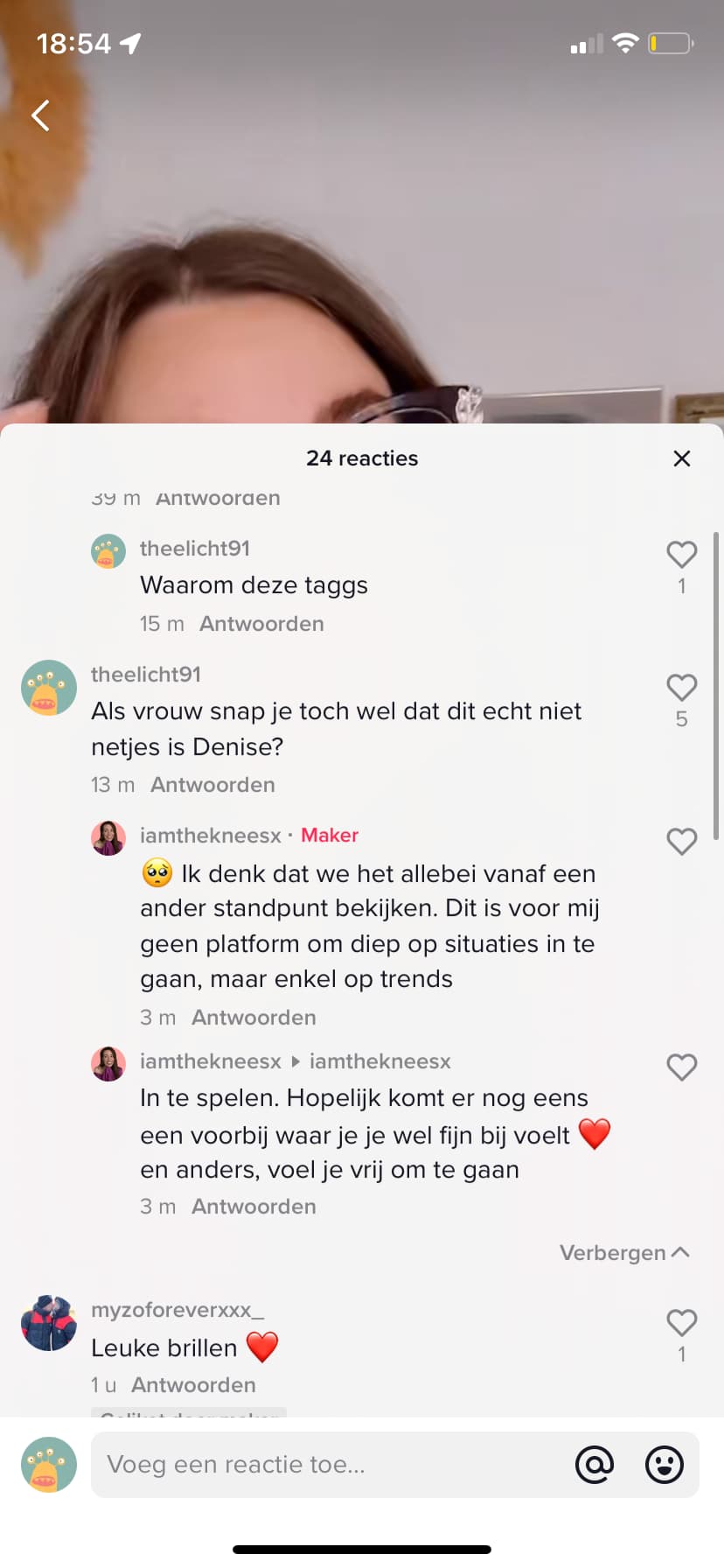Open the large theelicht91 monster avatar

click(x=49, y=688)
